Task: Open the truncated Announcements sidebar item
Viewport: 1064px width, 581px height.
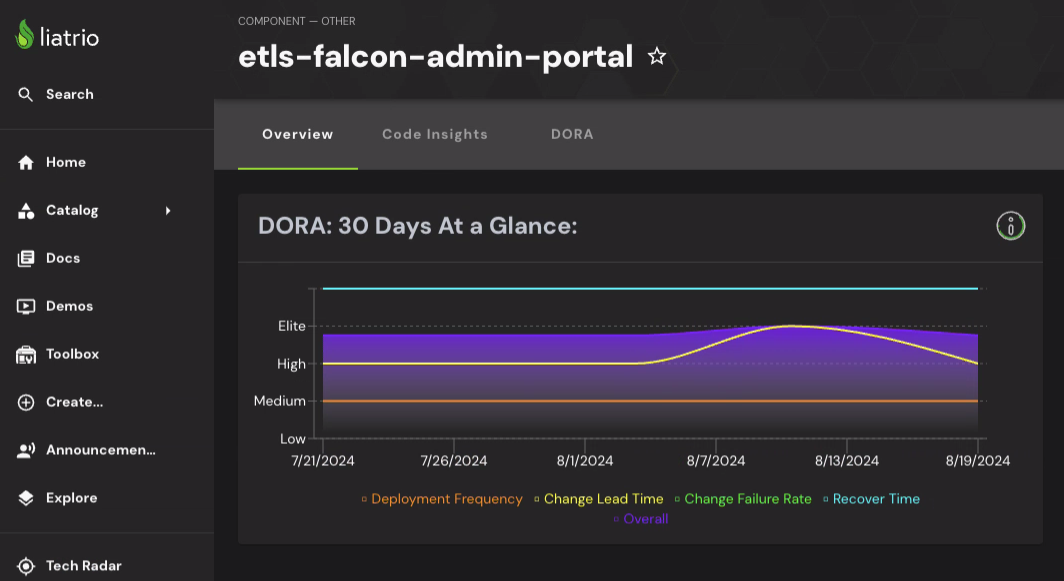Action: pyautogui.click(x=107, y=450)
